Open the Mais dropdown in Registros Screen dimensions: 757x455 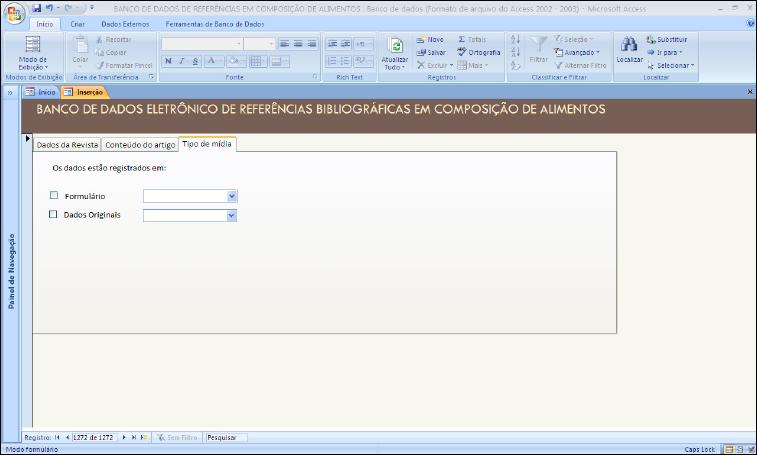point(473,65)
